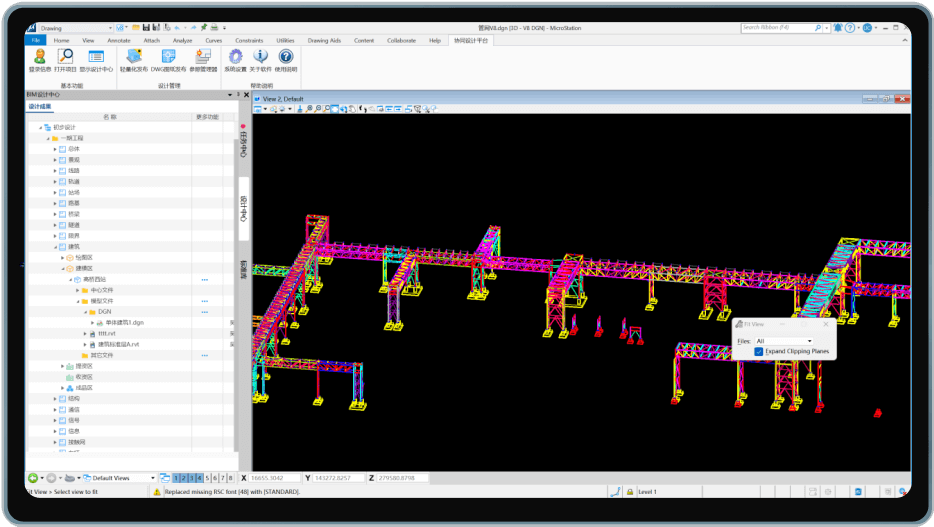934x527 pixels.
Task: Click the more options dots for 高桥西站
Action: (x=204, y=279)
